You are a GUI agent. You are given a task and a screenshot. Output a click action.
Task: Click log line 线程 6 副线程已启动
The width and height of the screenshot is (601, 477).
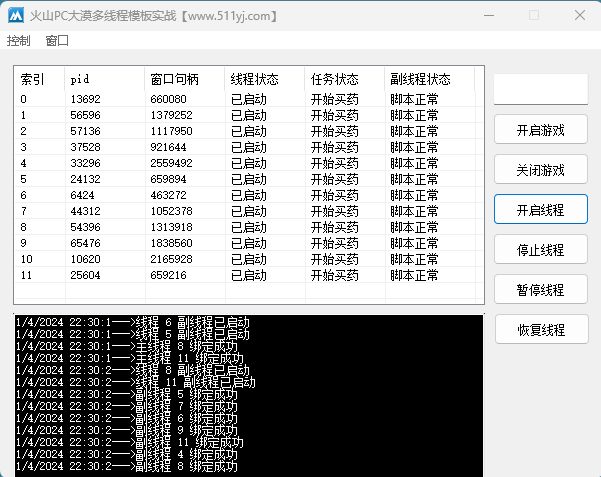tap(133, 322)
